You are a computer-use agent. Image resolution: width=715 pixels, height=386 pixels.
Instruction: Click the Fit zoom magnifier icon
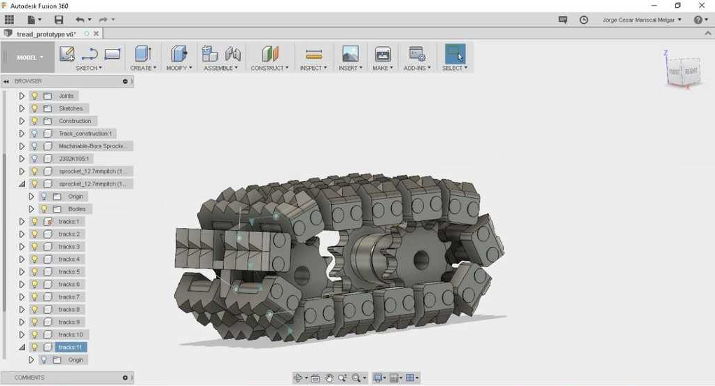(356, 378)
